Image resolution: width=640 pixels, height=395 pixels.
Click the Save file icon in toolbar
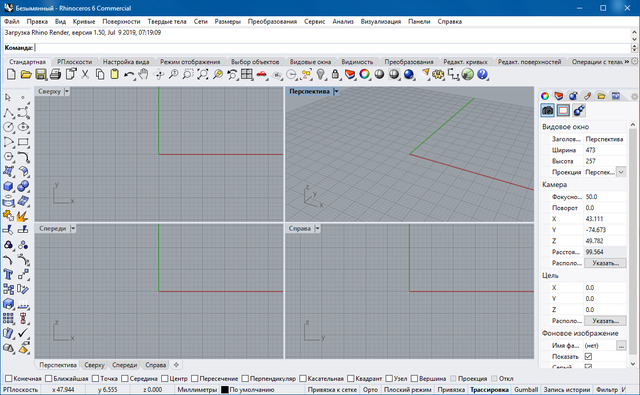40,74
